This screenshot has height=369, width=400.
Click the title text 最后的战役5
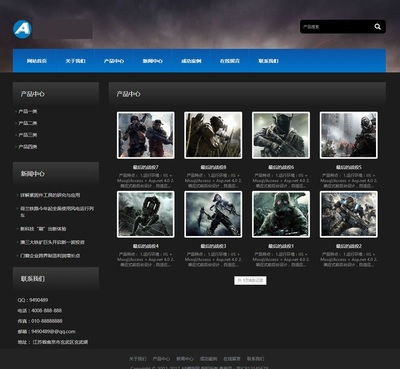click(x=349, y=167)
